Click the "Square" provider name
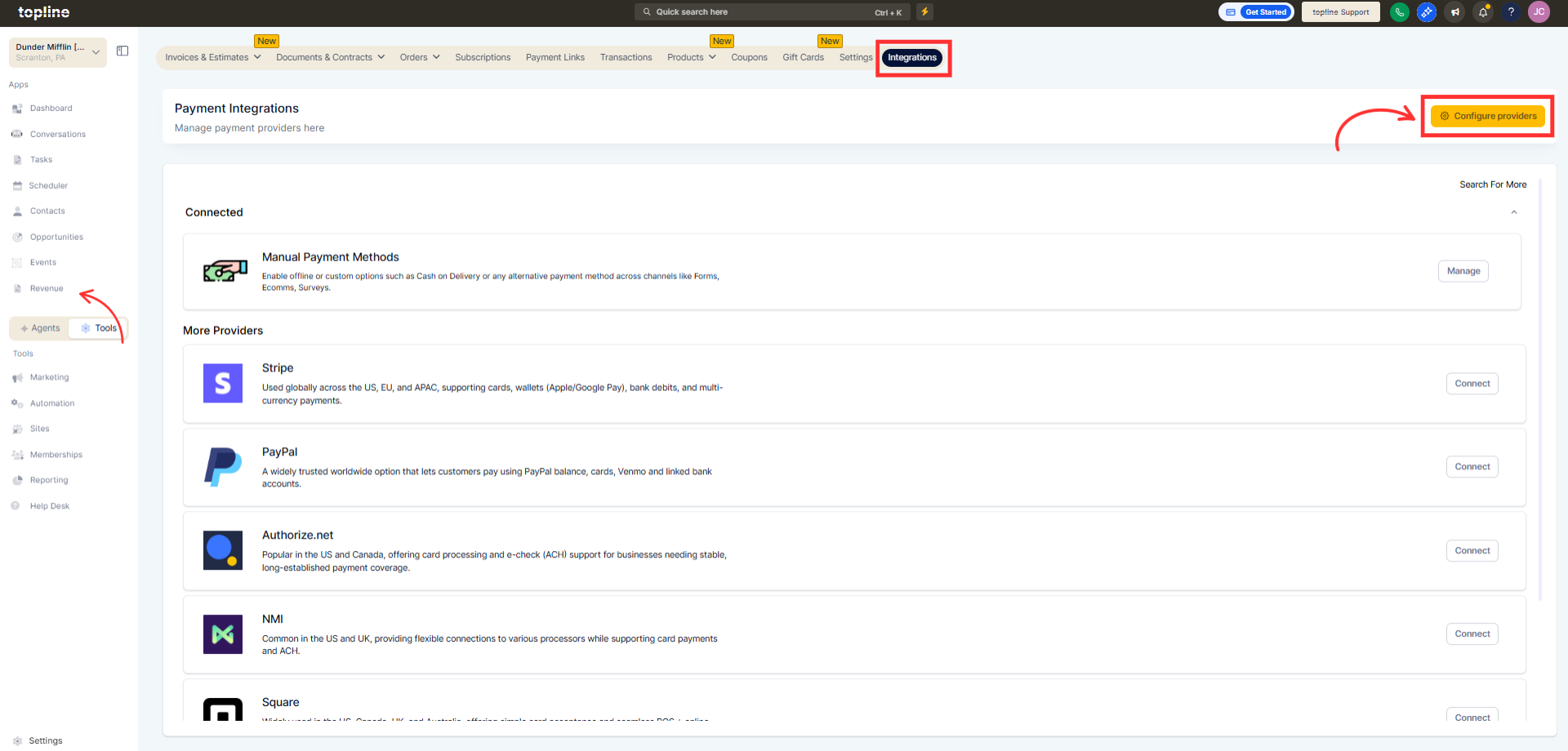 pyautogui.click(x=281, y=703)
